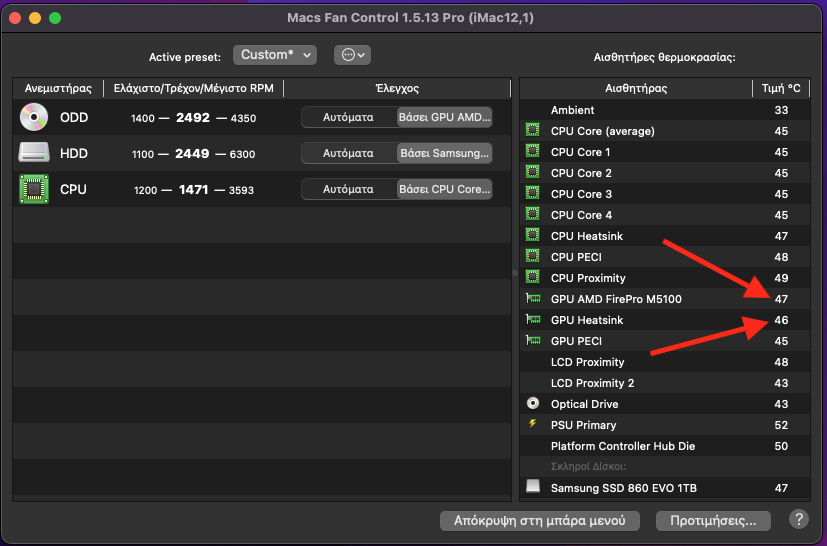
Task: Click Απόκρυψη στη μπάρα μενού button
Action: 540,521
